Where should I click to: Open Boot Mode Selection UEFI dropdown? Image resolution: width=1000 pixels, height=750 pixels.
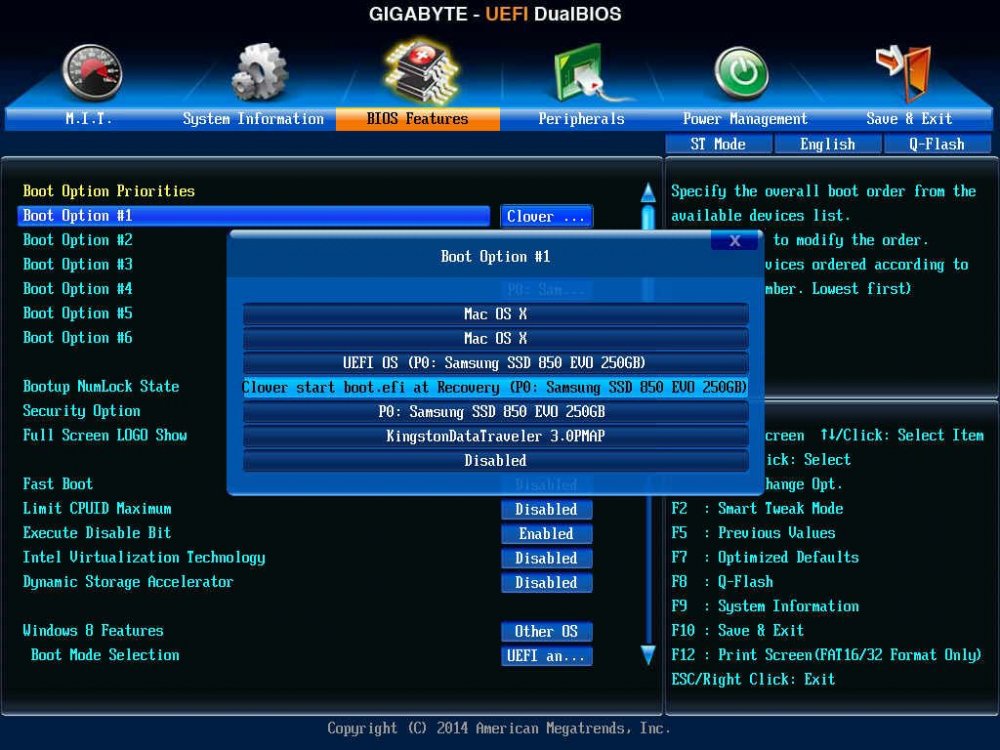(547, 656)
